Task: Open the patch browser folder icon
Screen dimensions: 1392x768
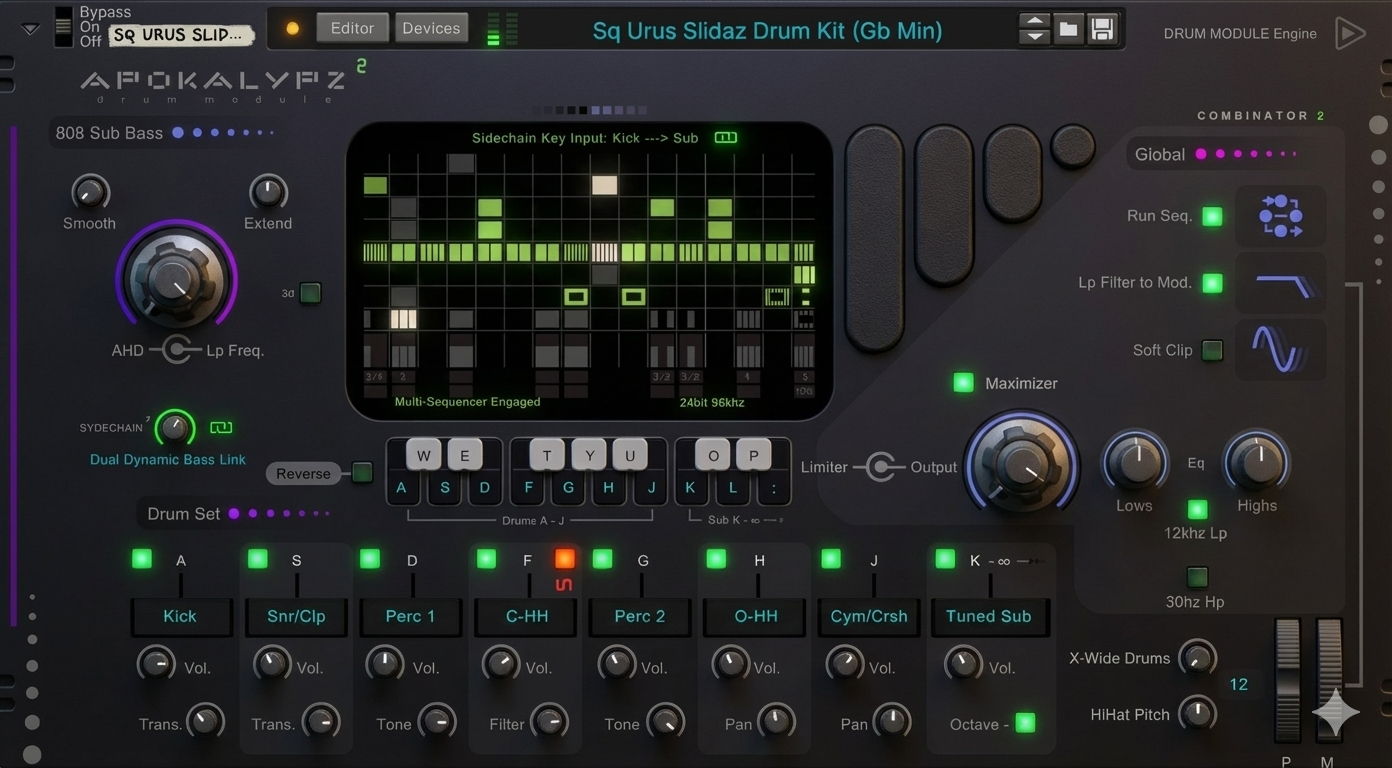Action: (1068, 29)
